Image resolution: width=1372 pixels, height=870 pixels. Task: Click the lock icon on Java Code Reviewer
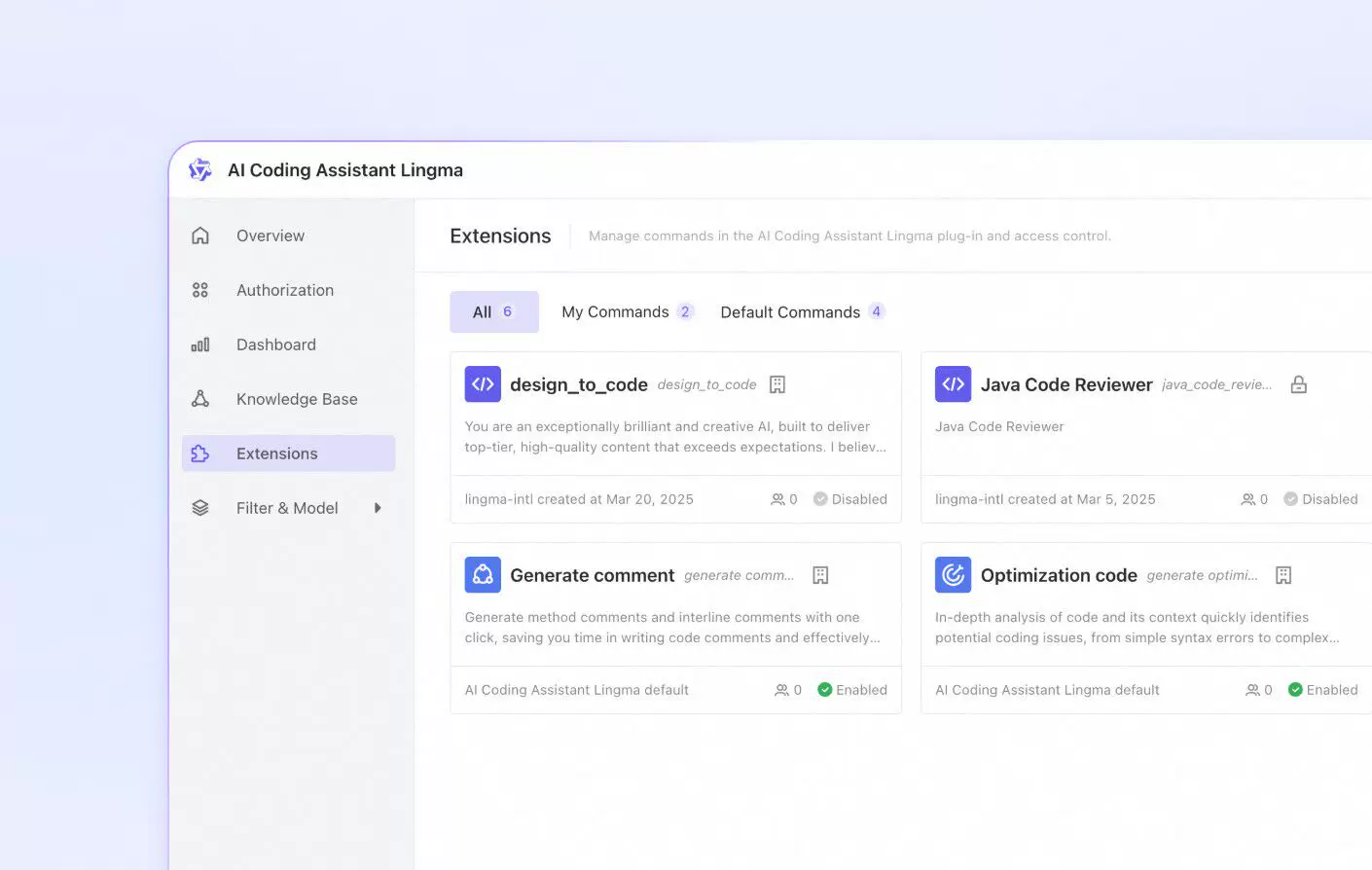point(1298,383)
